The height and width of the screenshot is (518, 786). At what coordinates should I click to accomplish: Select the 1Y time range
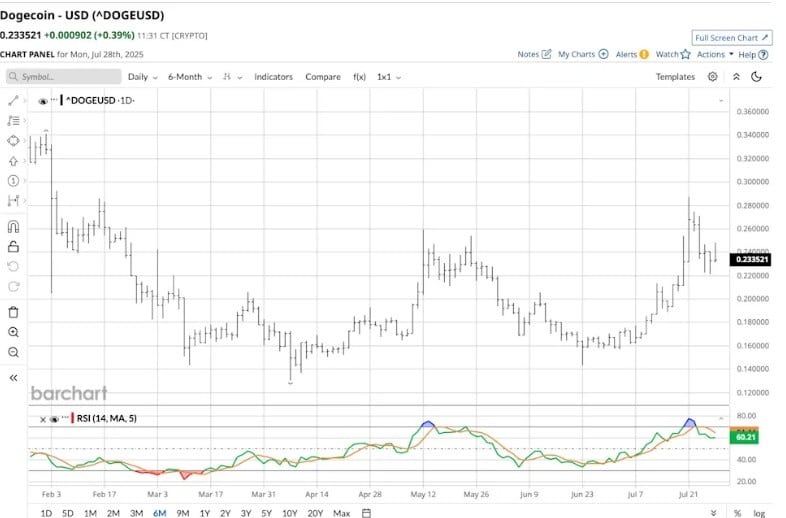point(205,513)
